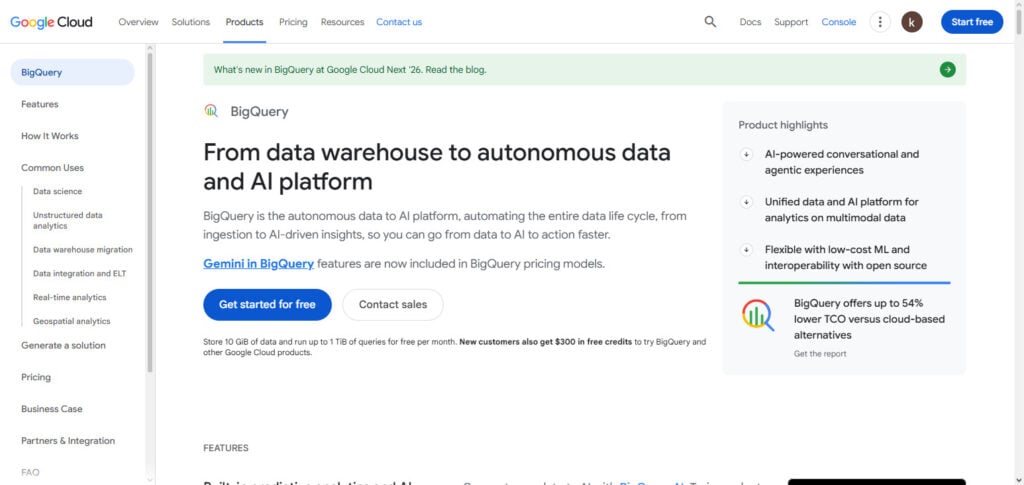Click the Get started for free button
The width and height of the screenshot is (1024, 485).
(x=267, y=305)
